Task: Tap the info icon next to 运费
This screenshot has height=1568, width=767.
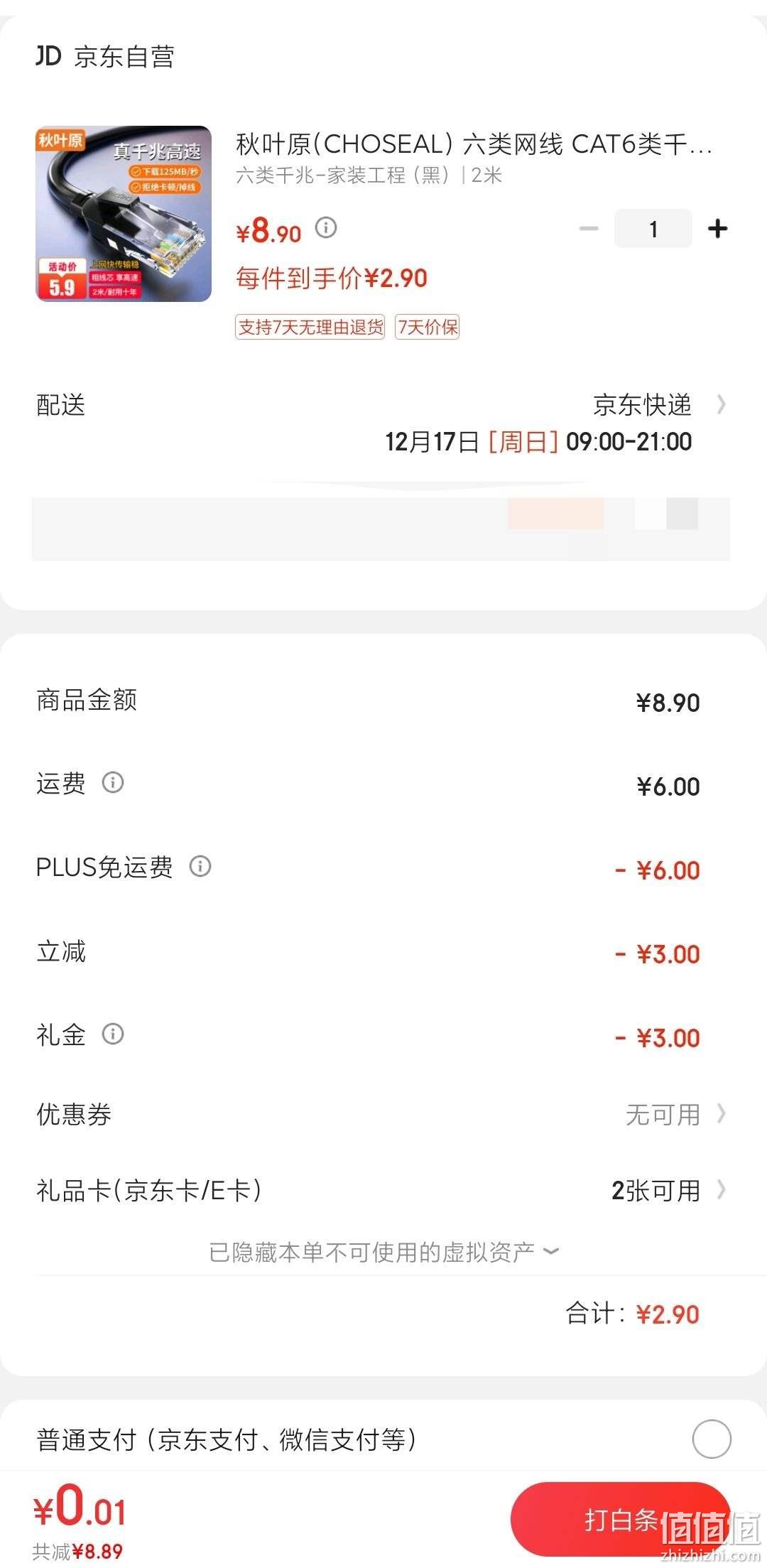Action: tap(113, 782)
